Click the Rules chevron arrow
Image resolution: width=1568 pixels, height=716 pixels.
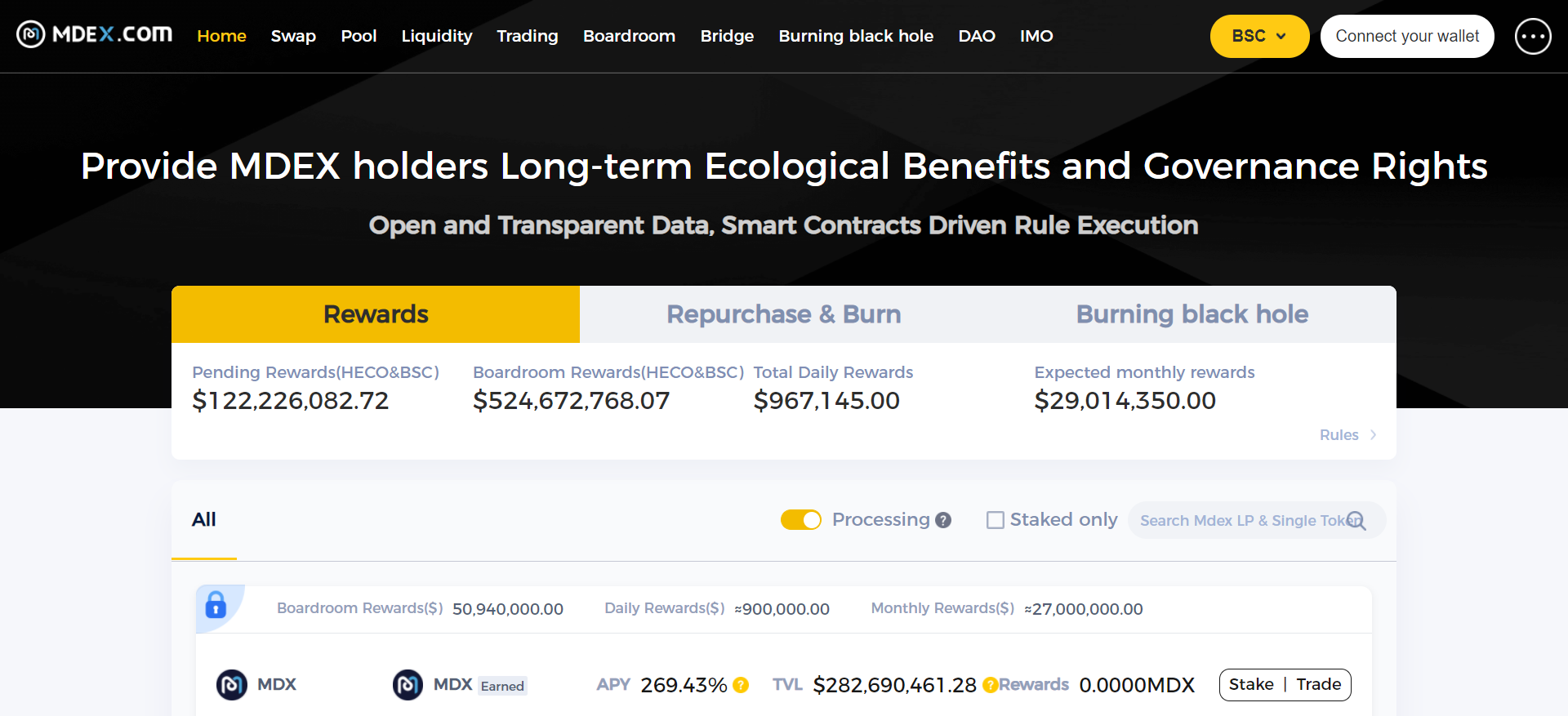pyautogui.click(x=1374, y=435)
